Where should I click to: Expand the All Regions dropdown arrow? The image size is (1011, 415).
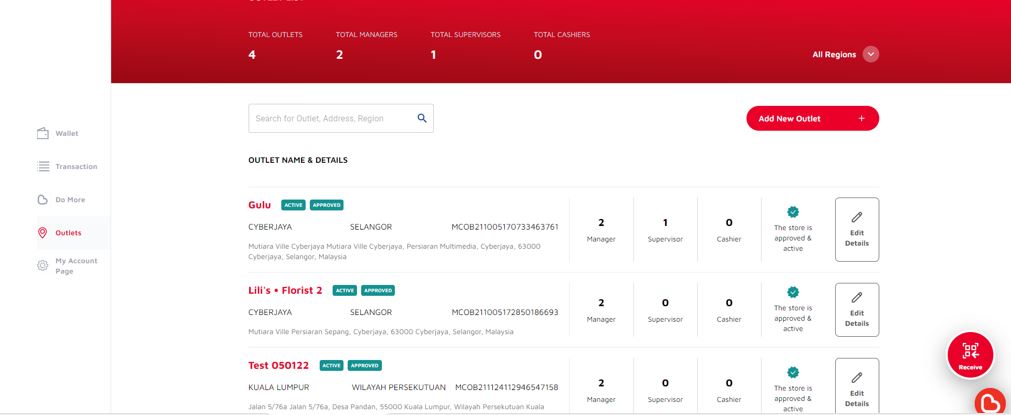[870, 55]
